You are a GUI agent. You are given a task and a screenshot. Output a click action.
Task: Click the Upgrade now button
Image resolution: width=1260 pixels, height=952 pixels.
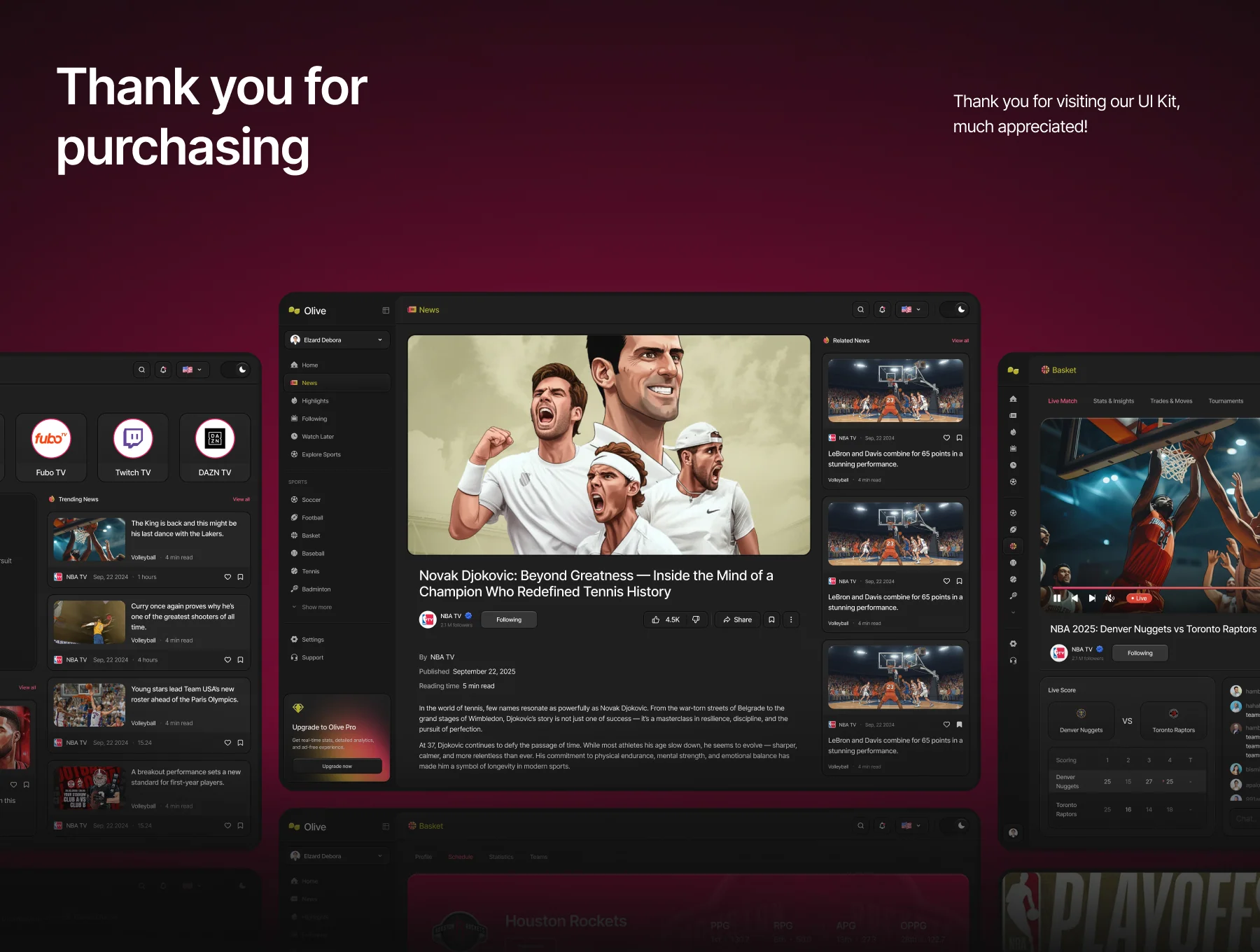(x=337, y=766)
